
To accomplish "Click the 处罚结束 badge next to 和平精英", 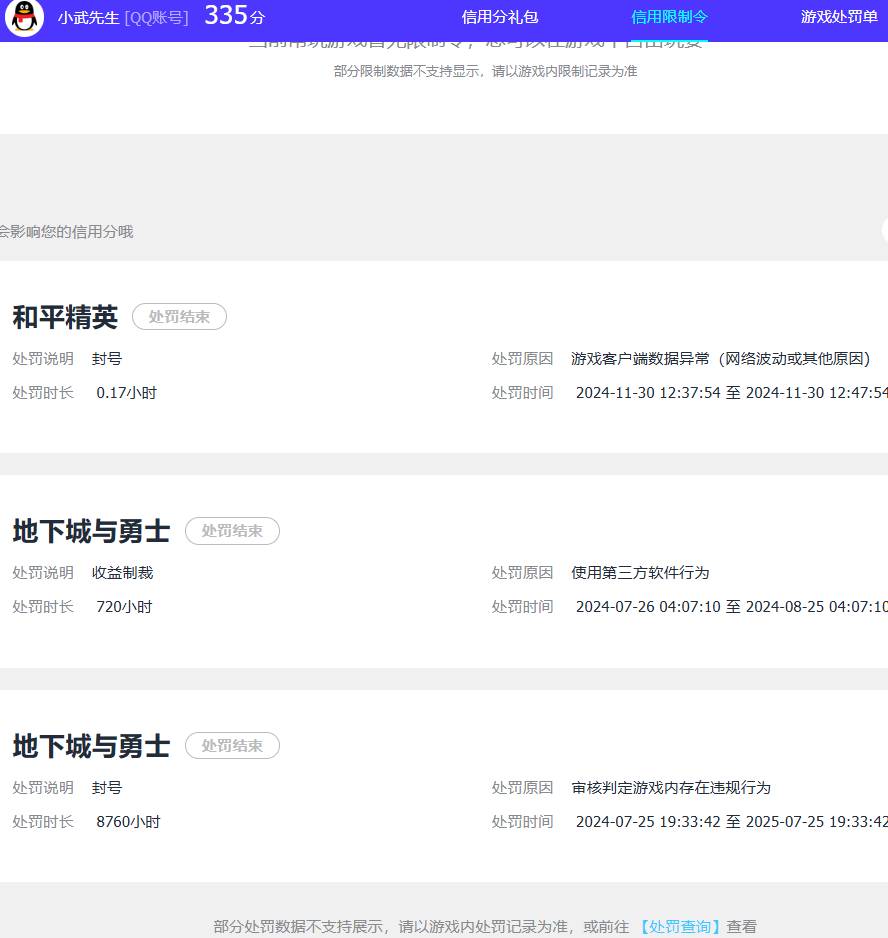I will tap(179, 316).
